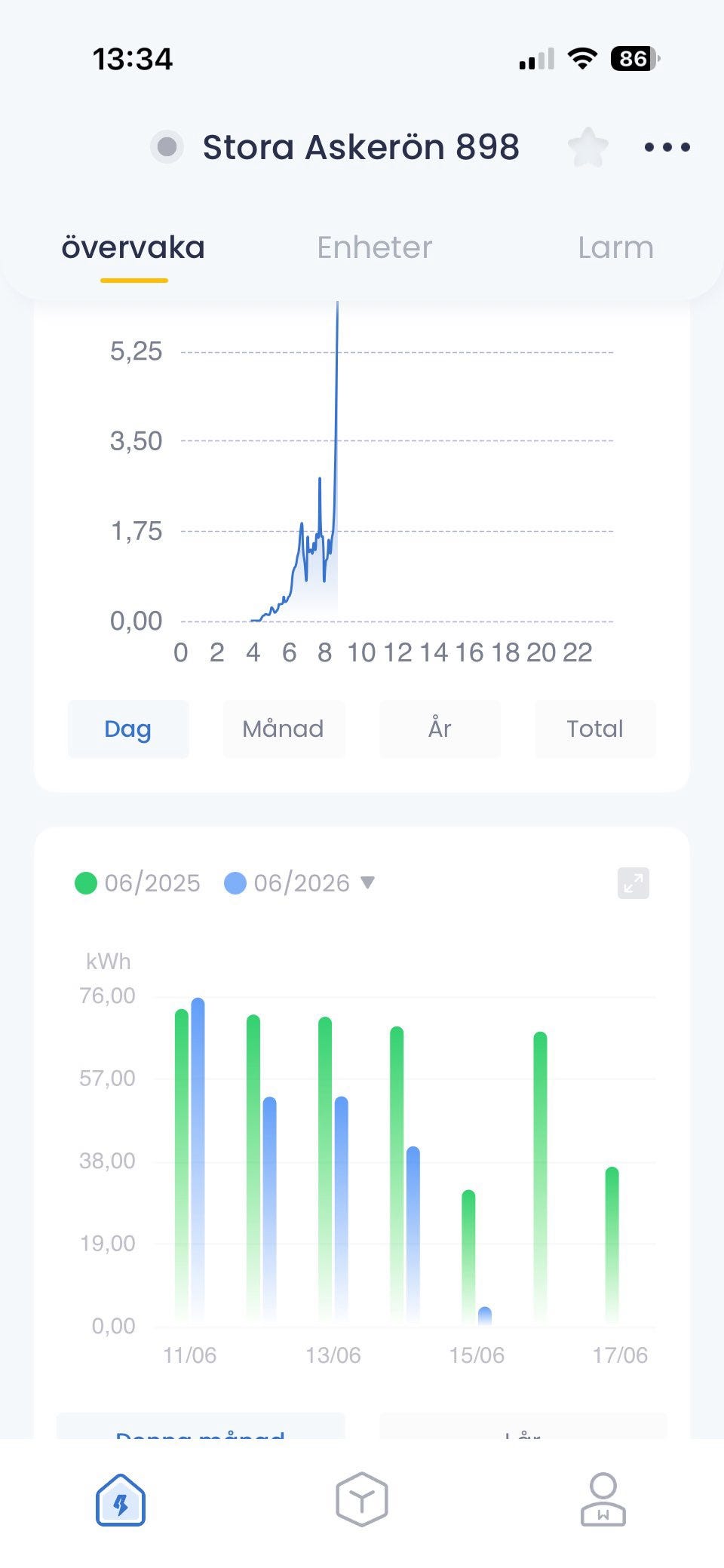Select the År period button
Viewport: 724px width, 1568px height.
(440, 729)
